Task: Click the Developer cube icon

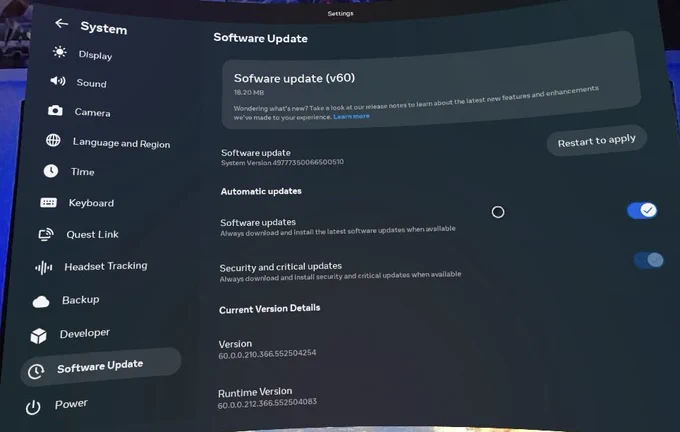Action: (38, 336)
